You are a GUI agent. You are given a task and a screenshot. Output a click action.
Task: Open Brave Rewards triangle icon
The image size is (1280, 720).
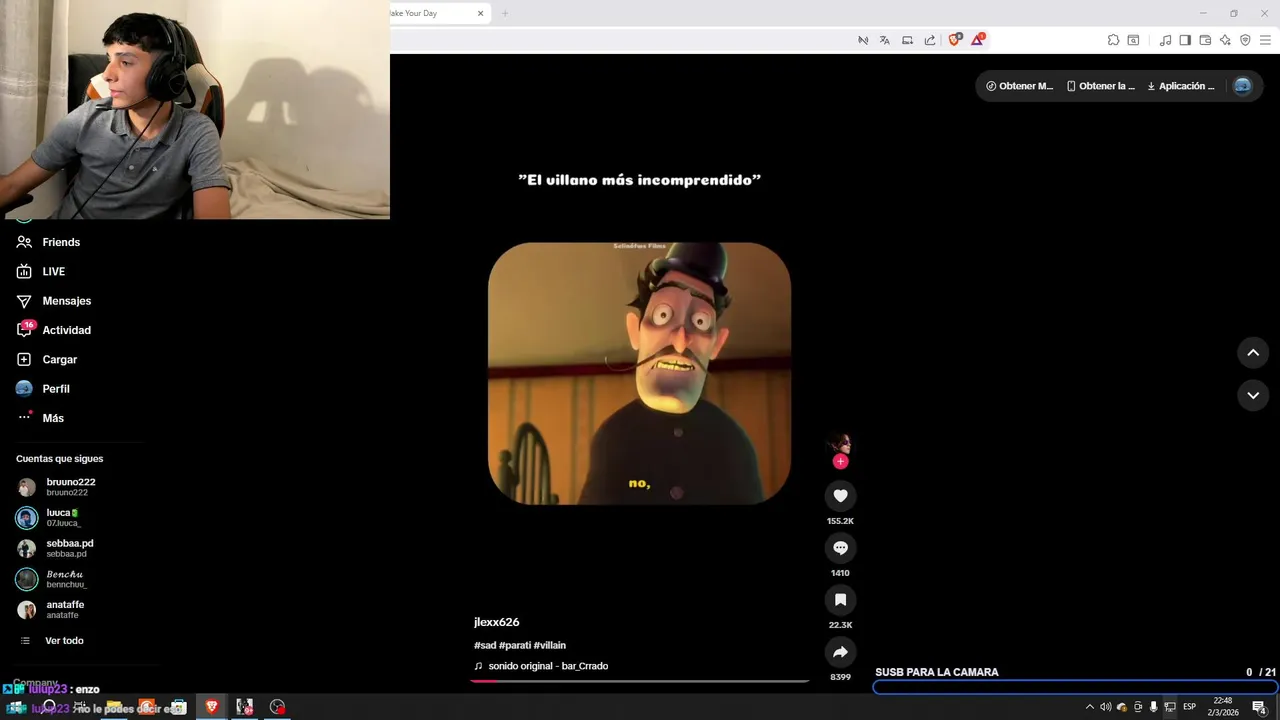978,40
